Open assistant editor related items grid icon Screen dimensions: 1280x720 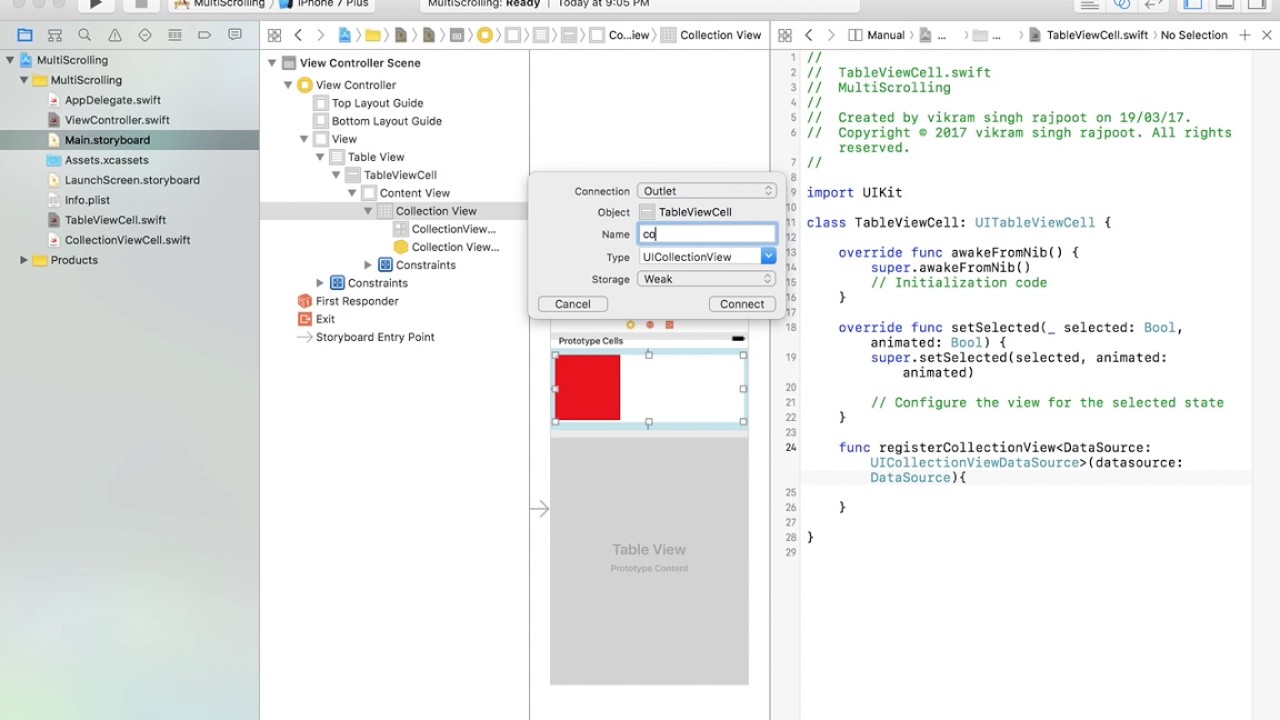pos(785,35)
